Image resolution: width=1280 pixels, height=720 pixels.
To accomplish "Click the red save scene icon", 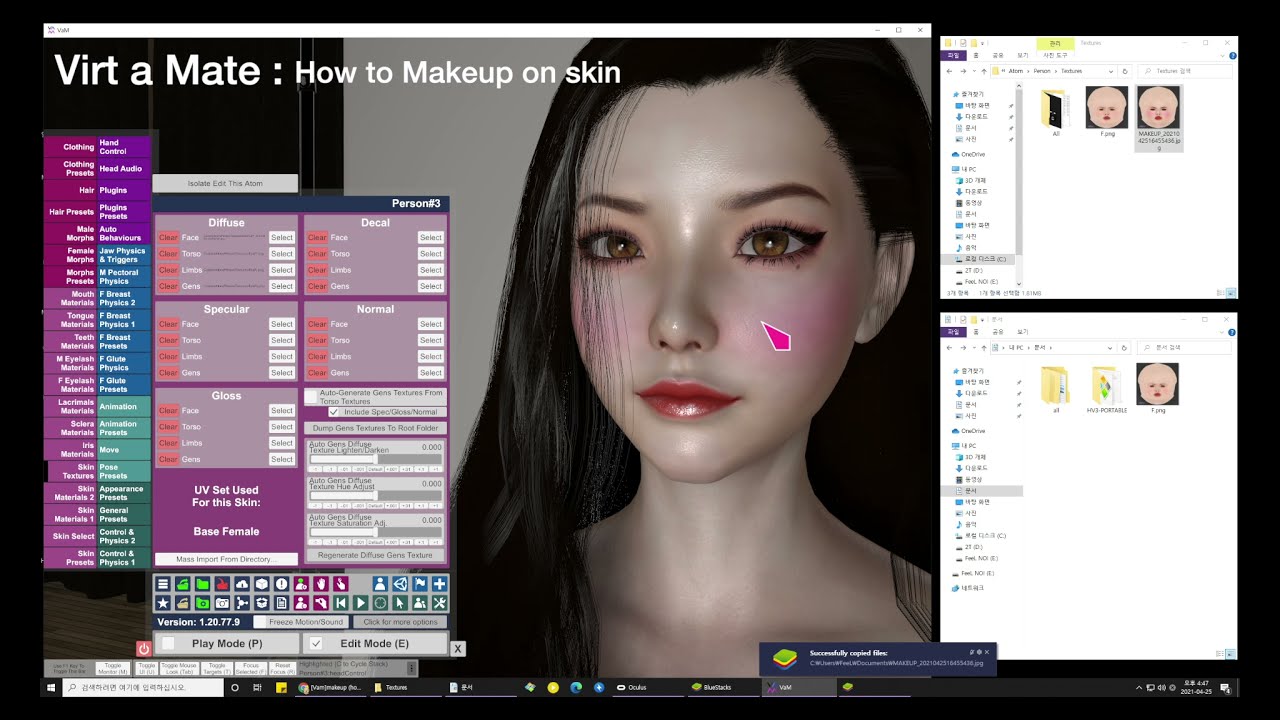I will pos(222,584).
